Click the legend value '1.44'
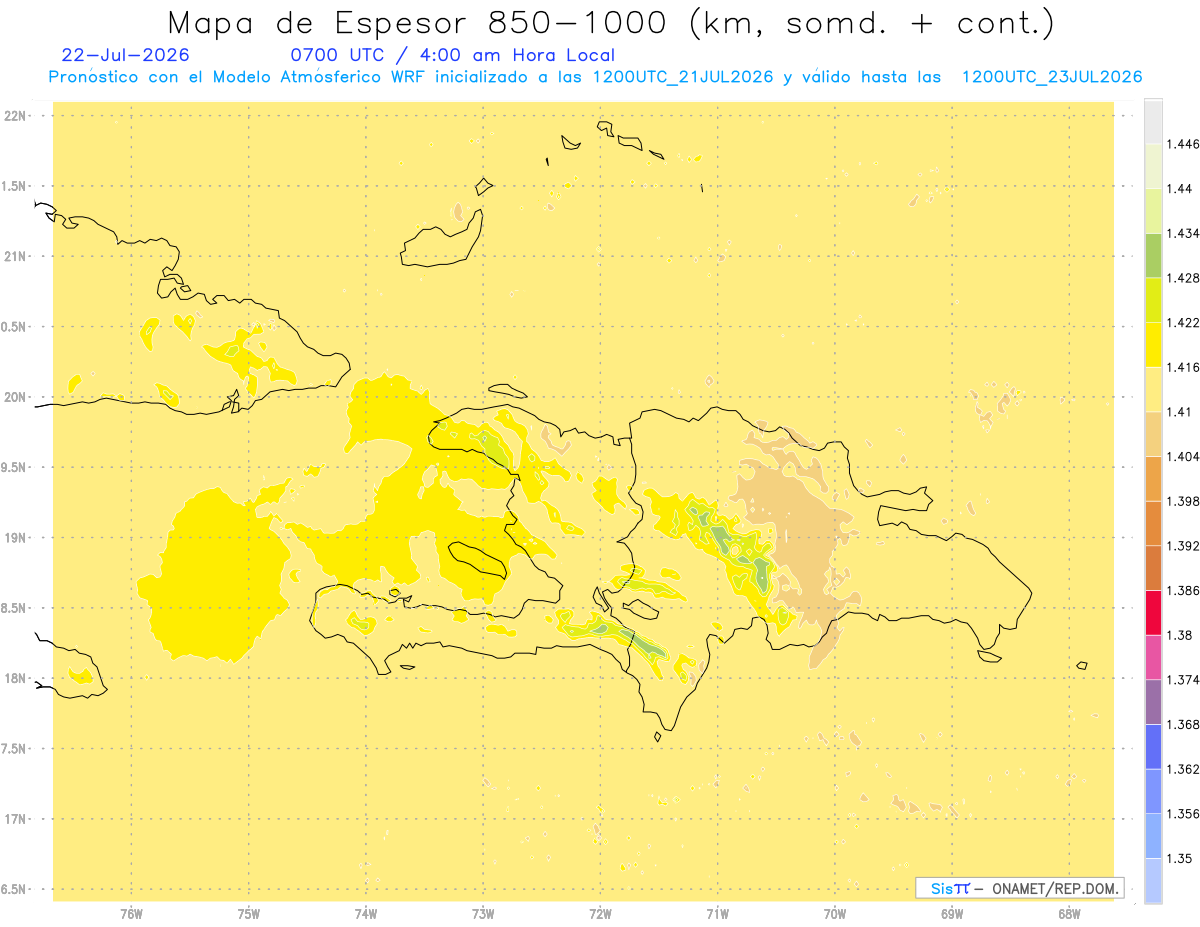 1179,188
